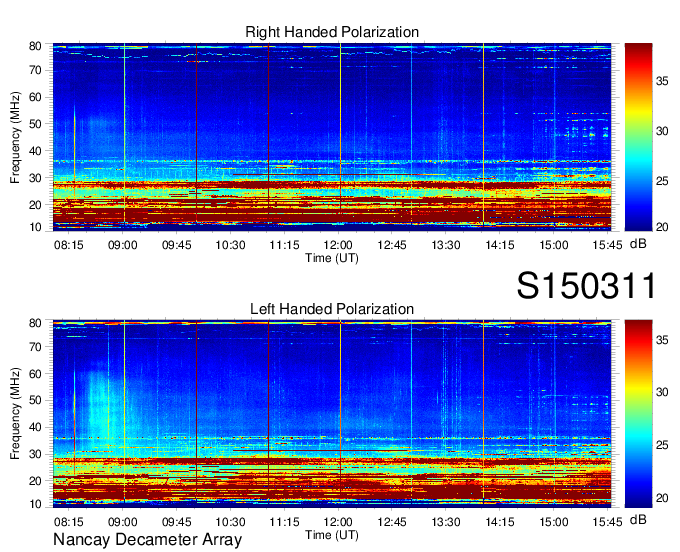Click 20 MHz tick on Left Handed plot
The image size is (680, 552).
(x=35, y=481)
